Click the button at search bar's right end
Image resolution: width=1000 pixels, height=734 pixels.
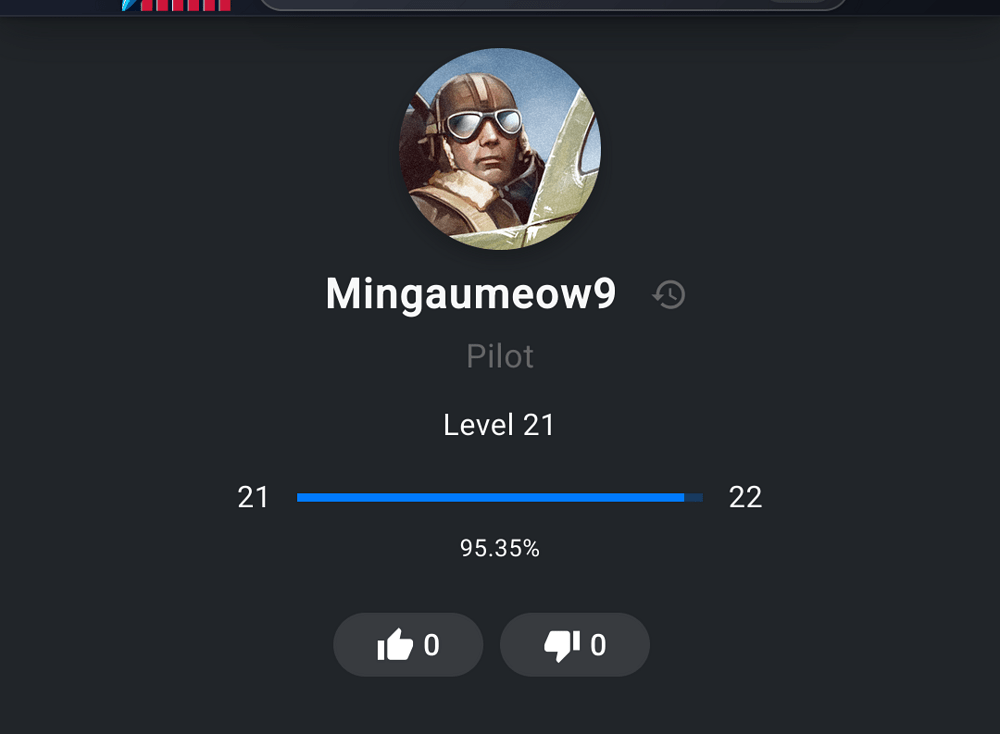(x=797, y=3)
